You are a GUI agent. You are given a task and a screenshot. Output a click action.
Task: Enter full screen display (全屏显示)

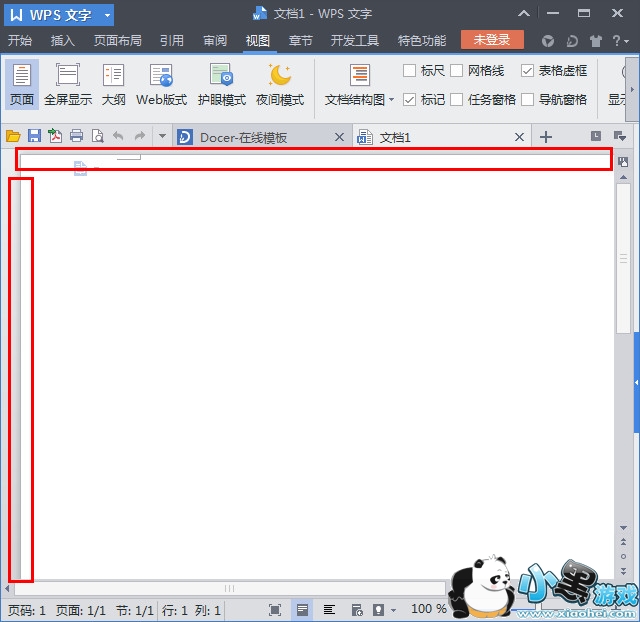point(68,84)
